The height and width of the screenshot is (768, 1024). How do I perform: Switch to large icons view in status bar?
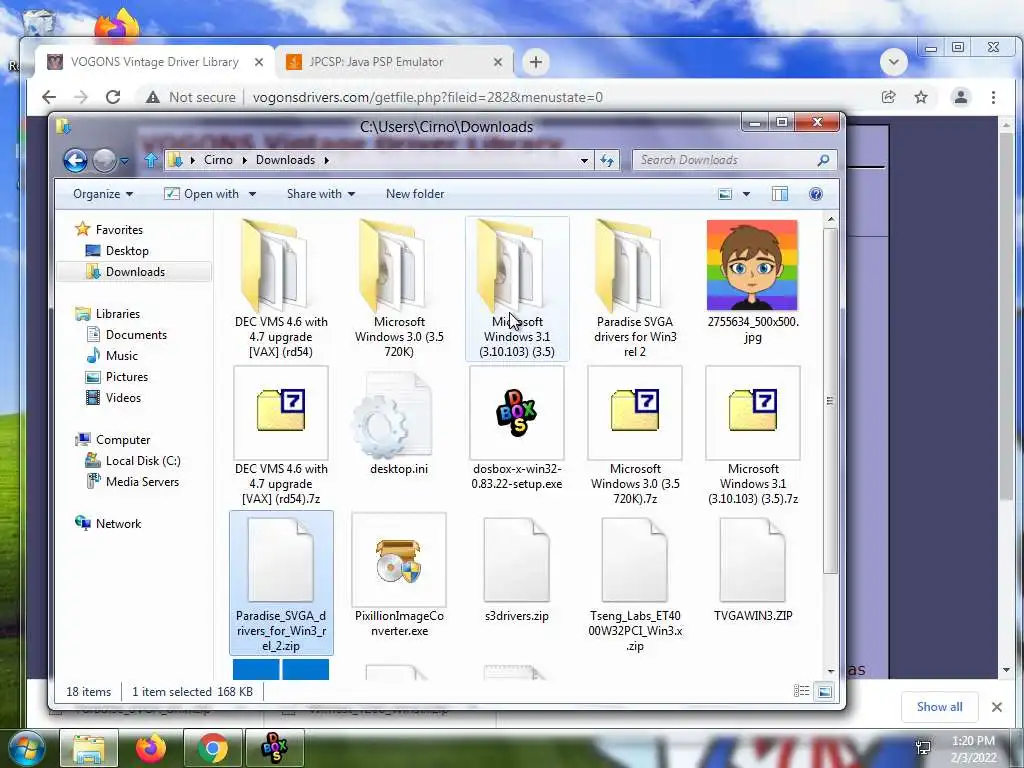pyautogui.click(x=825, y=691)
